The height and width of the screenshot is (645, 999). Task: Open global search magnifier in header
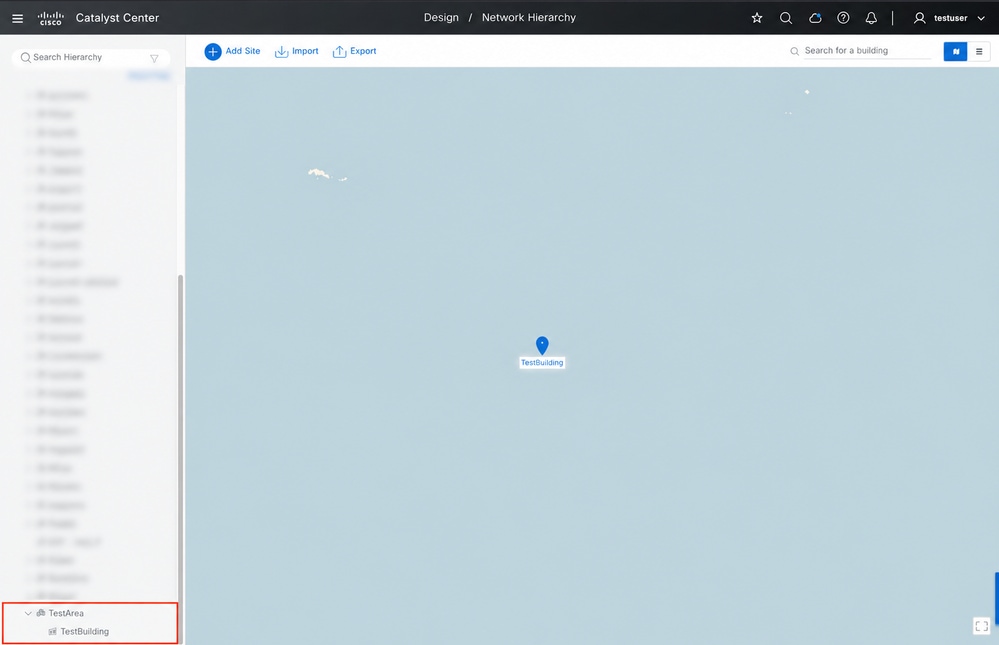click(x=786, y=18)
